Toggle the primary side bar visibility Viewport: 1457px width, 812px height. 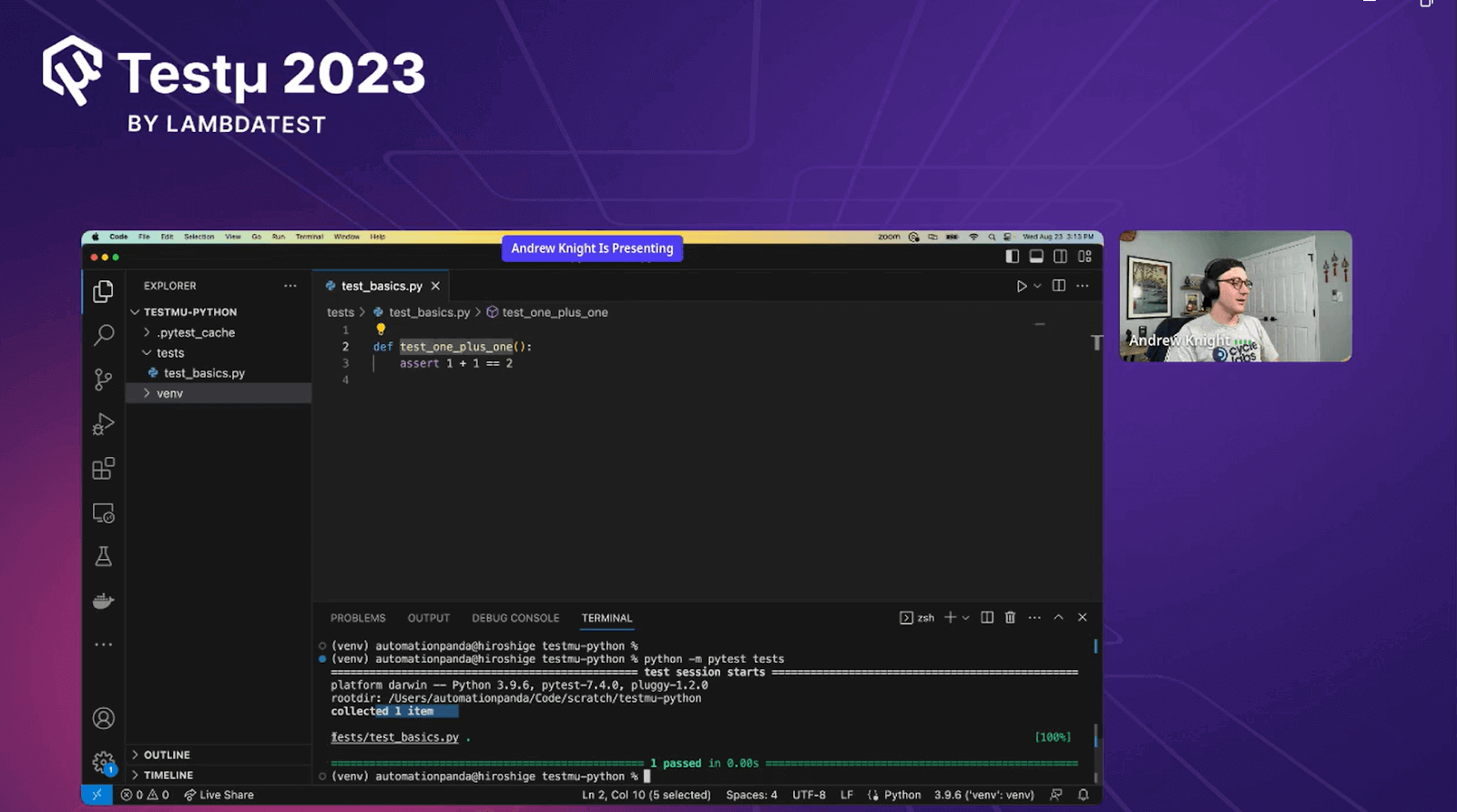click(1013, 257)
